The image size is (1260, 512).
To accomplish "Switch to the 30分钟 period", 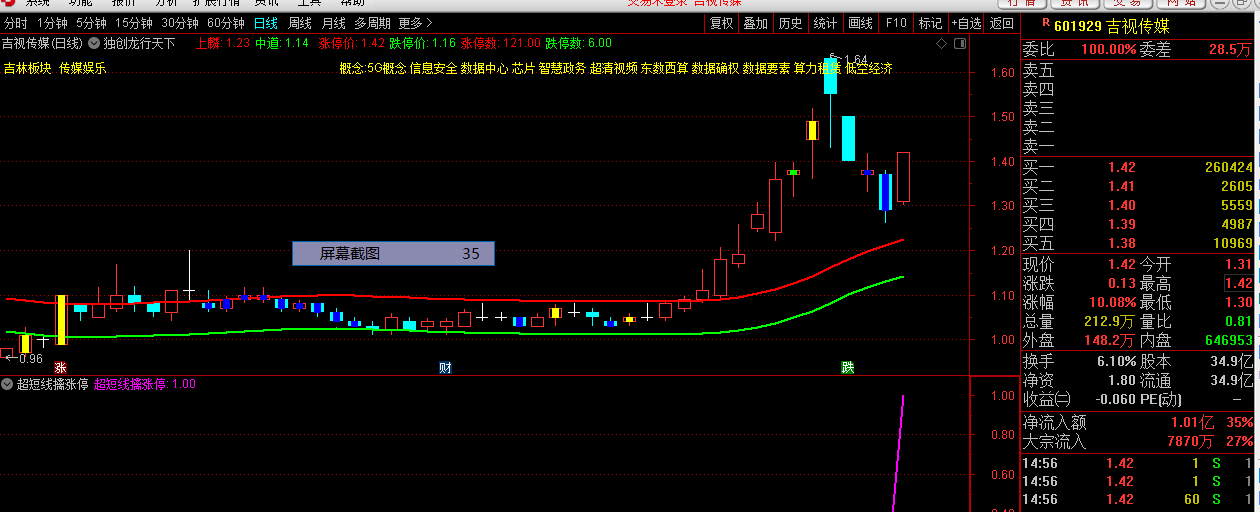I will click(x=180, y=23).
